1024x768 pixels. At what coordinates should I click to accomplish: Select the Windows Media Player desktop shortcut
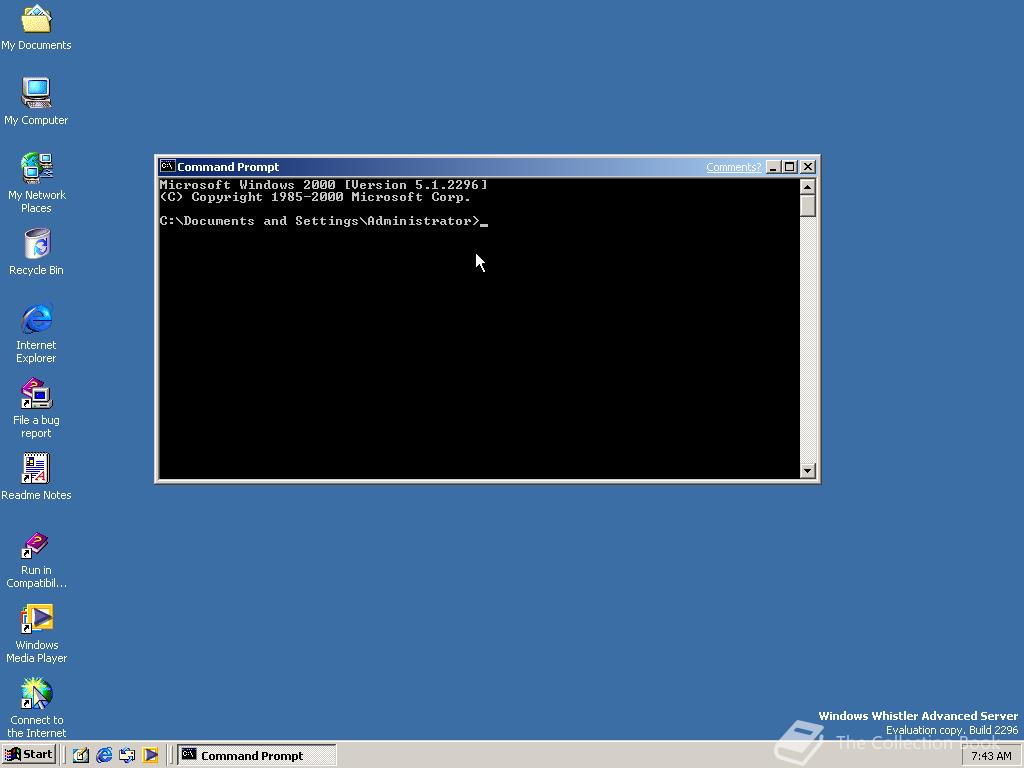[x=37, y=633]
